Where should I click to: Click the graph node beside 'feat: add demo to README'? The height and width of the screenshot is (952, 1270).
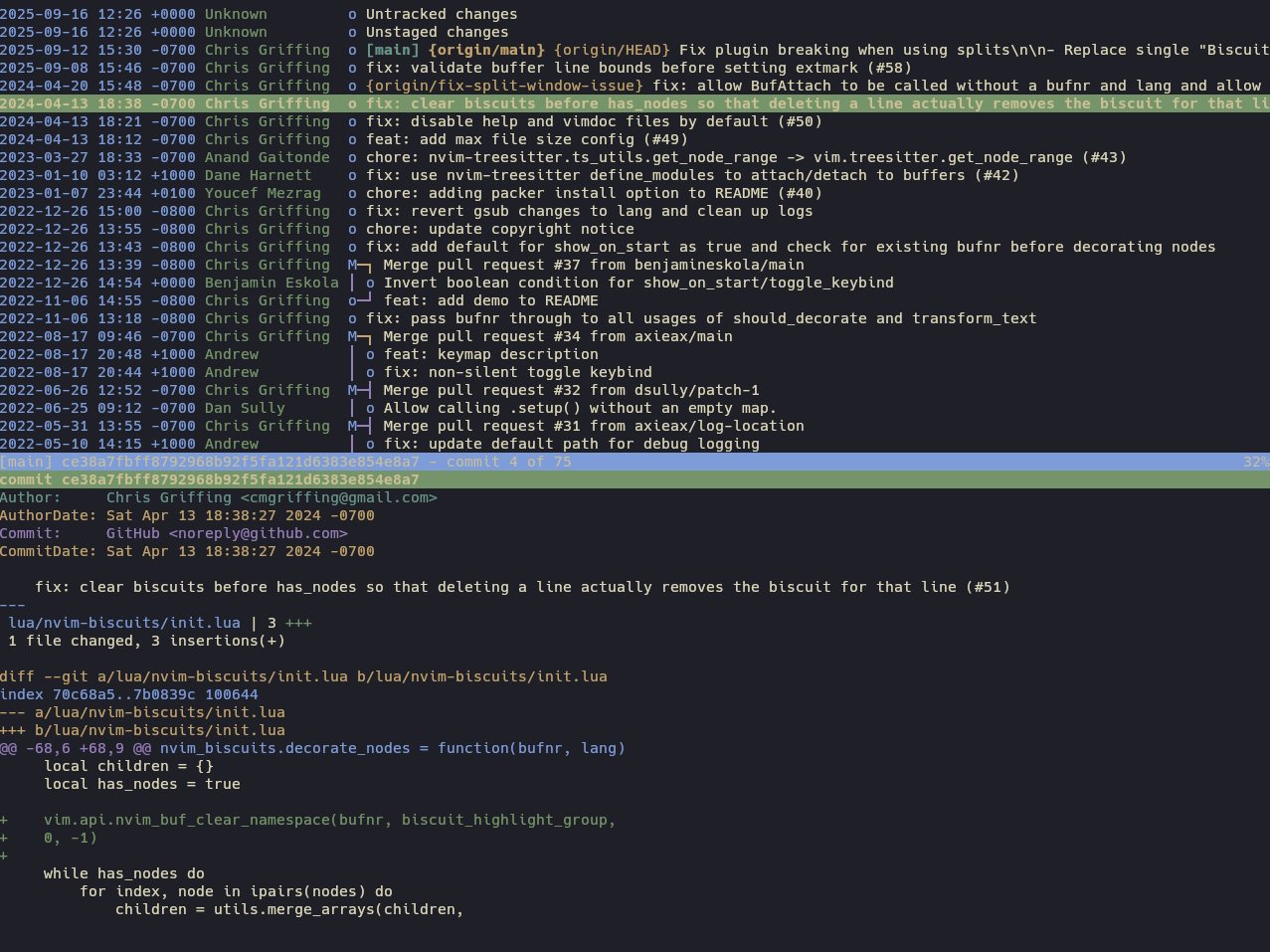click(353, 301)
